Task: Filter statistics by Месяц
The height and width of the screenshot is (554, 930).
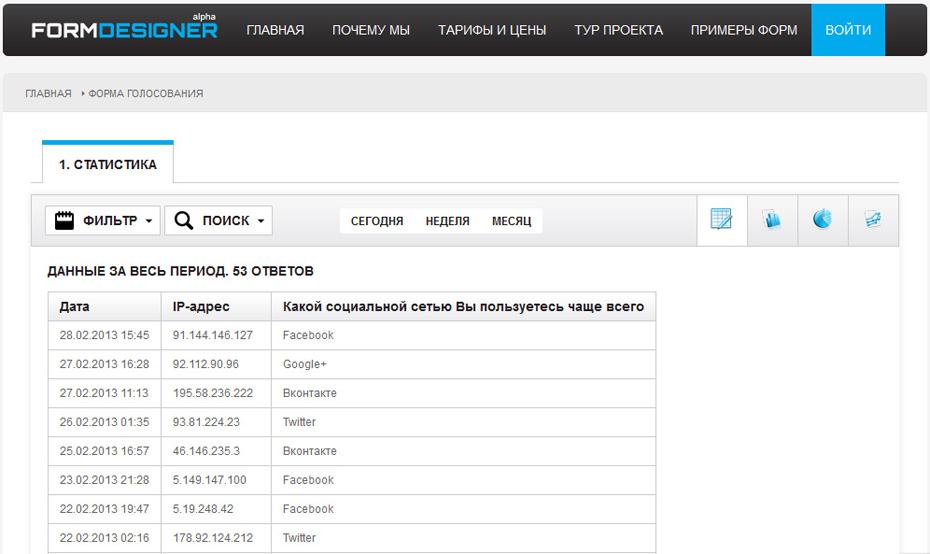Action: (x=511, y=221)
